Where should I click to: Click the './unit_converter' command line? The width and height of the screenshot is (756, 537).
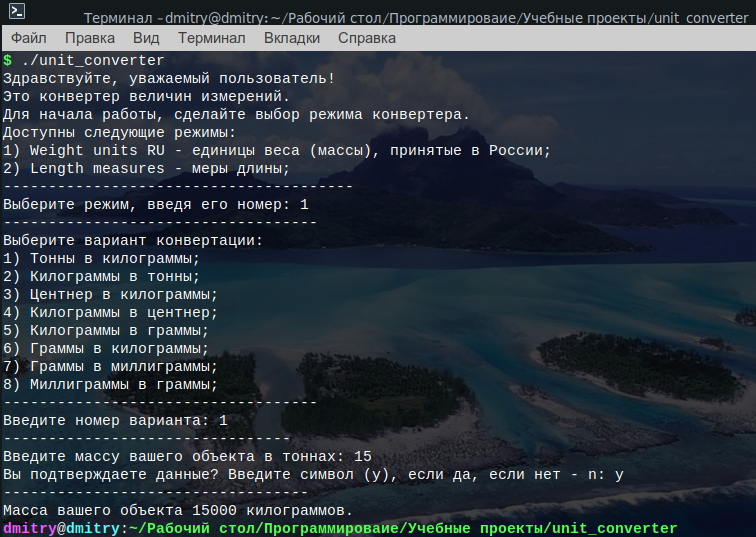point(83,60)
